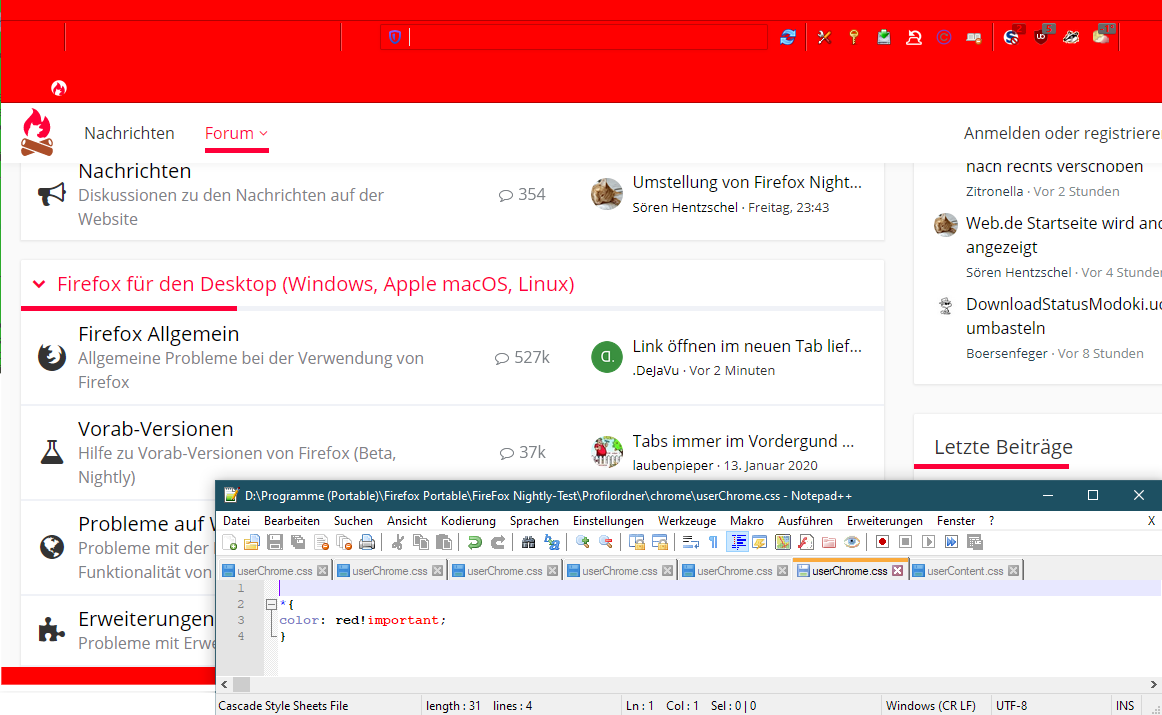
Task: Open thread Link öffnen im neuen Tab
Action: click(x=747, y=346)
